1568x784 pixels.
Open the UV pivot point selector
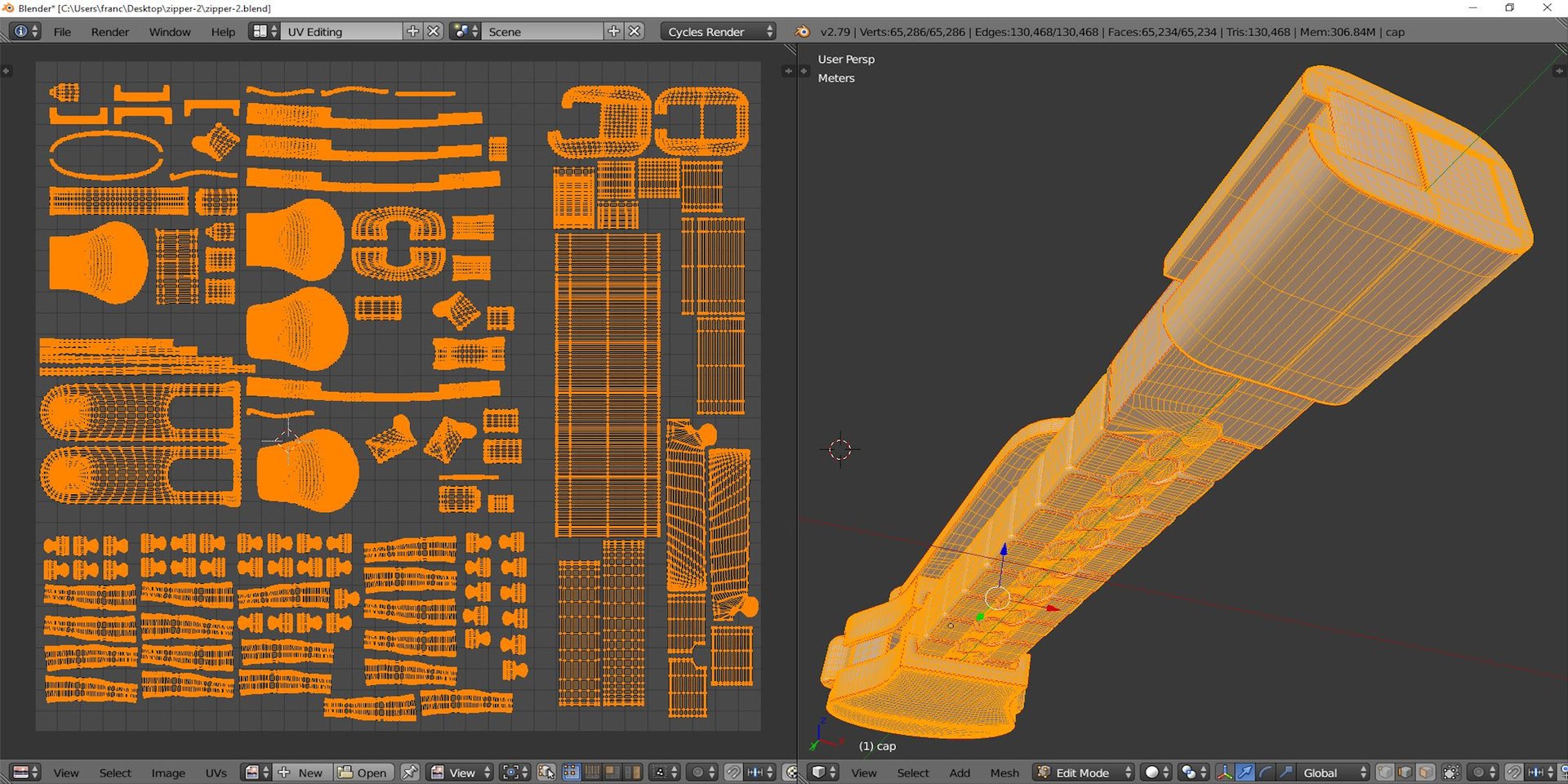514,772
